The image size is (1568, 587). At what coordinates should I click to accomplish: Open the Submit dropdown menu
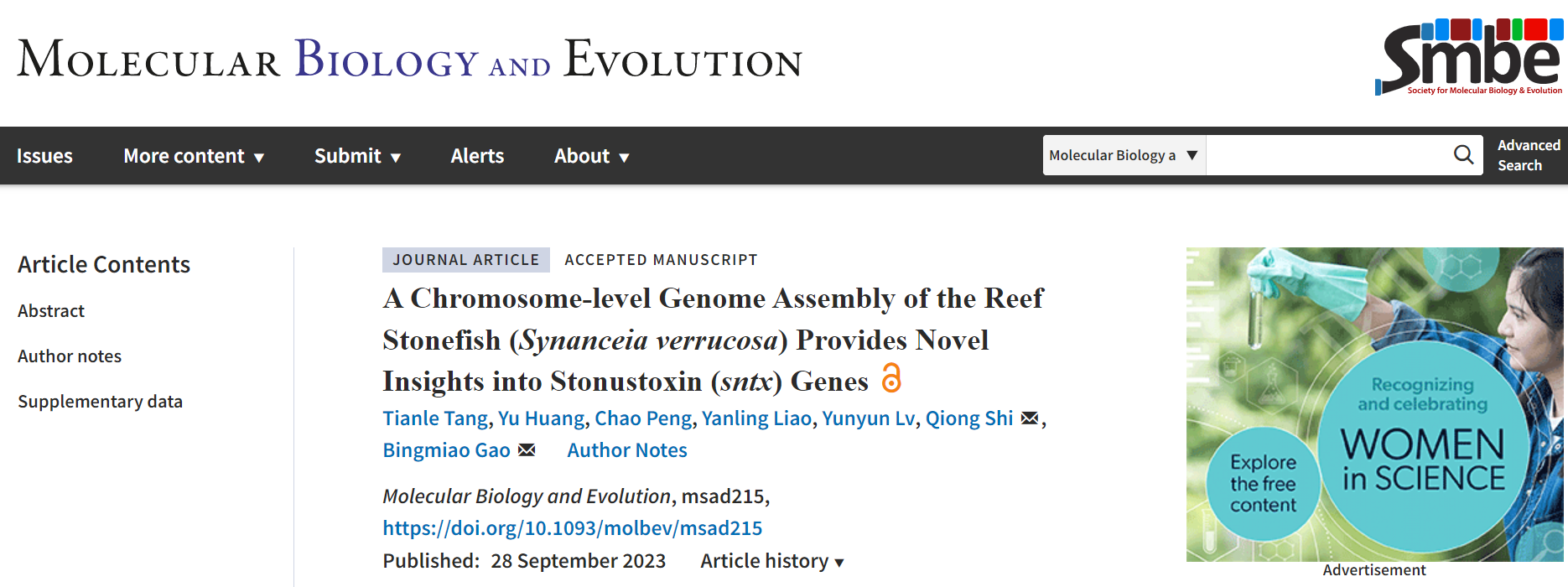pos(357,156)
